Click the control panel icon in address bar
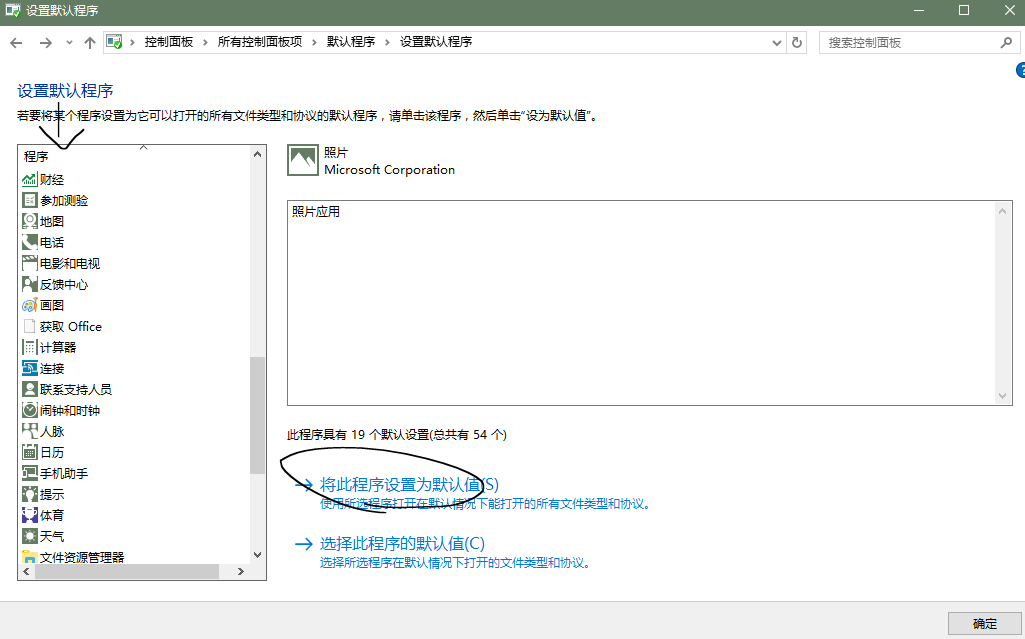Image resolution: width=1025 pixels, height=639 pixels. (114, 42)
